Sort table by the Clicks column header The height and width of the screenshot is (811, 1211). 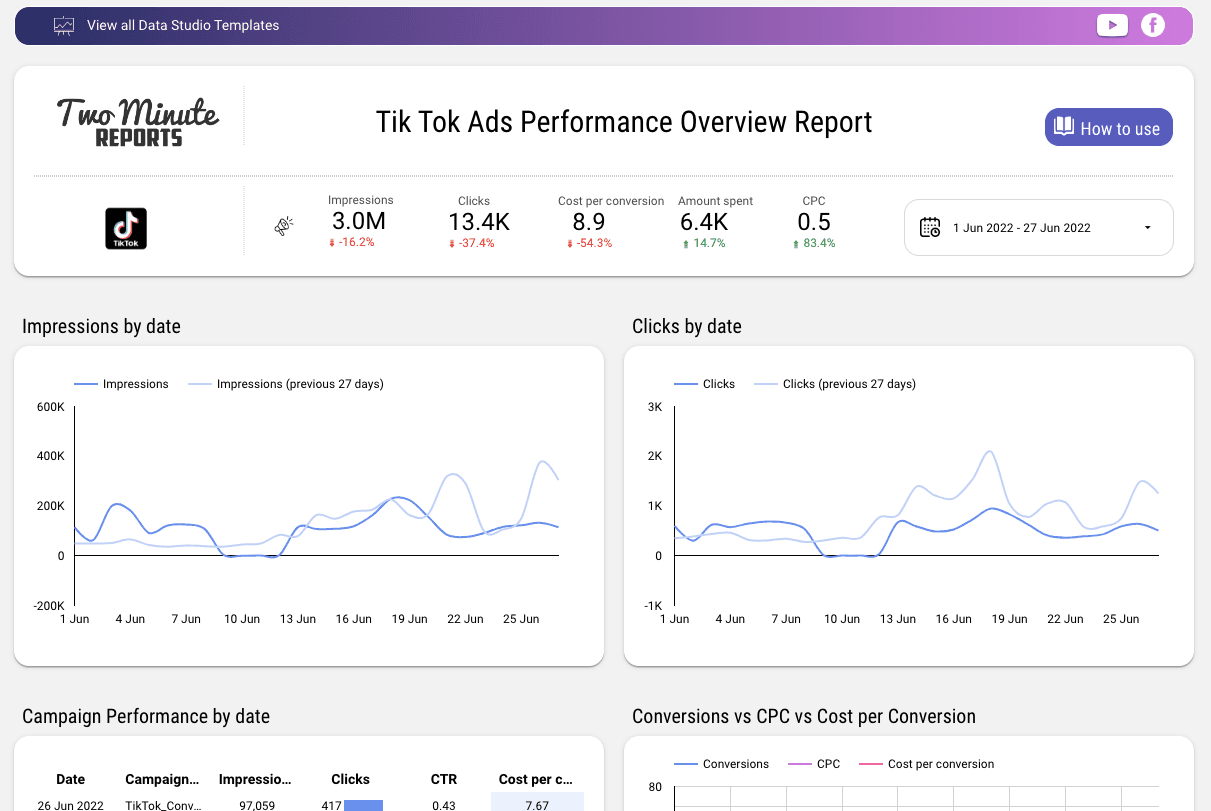350,779
